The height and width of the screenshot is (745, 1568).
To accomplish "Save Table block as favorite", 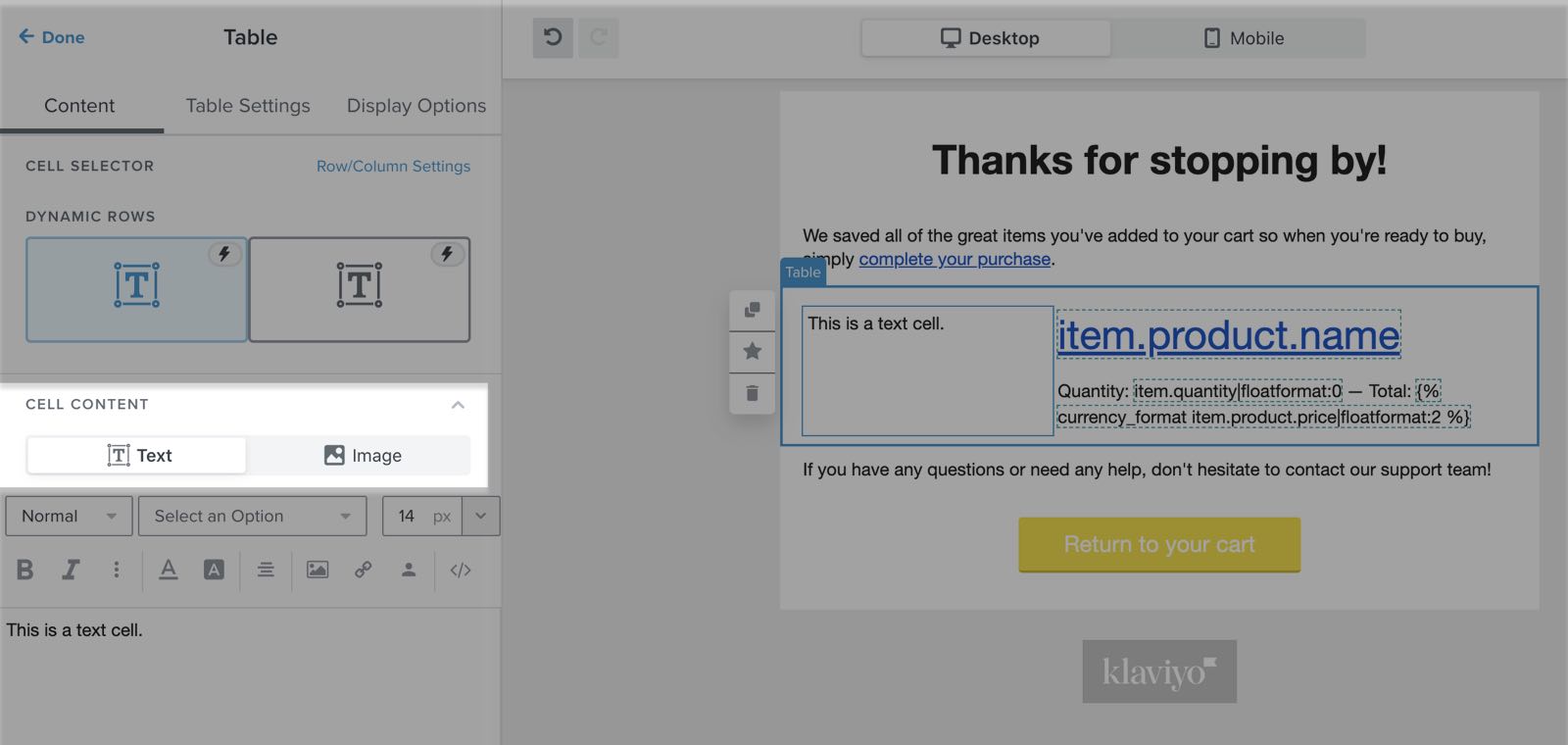I will (x=752, y=351).
